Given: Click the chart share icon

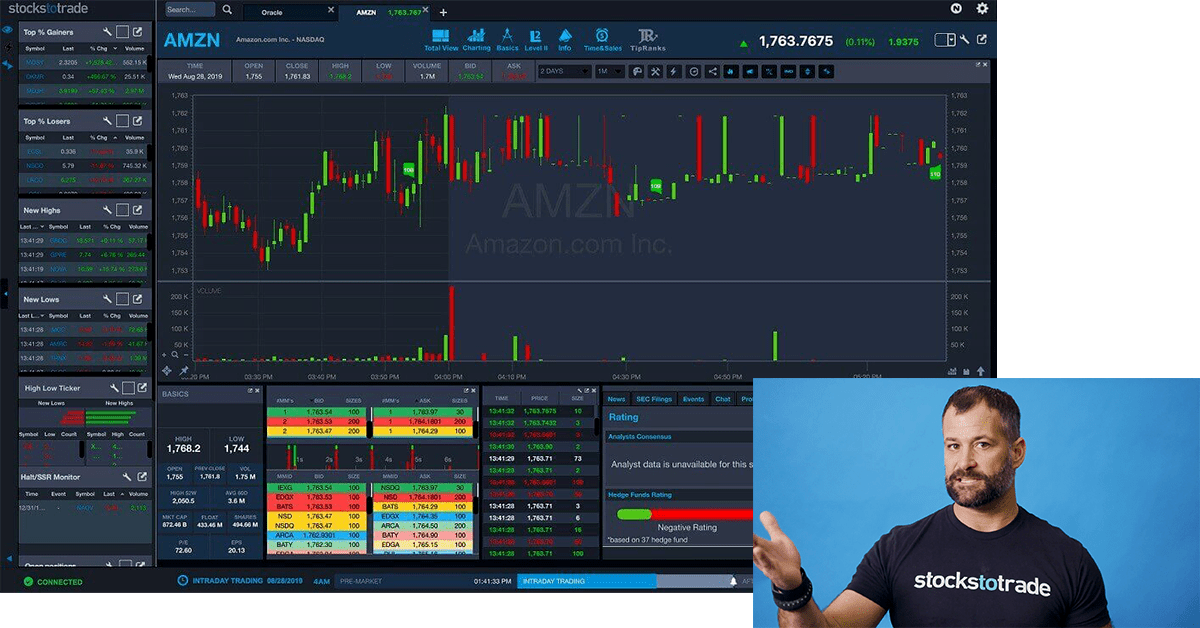Looking at the screenshot, I should [712, 72].
